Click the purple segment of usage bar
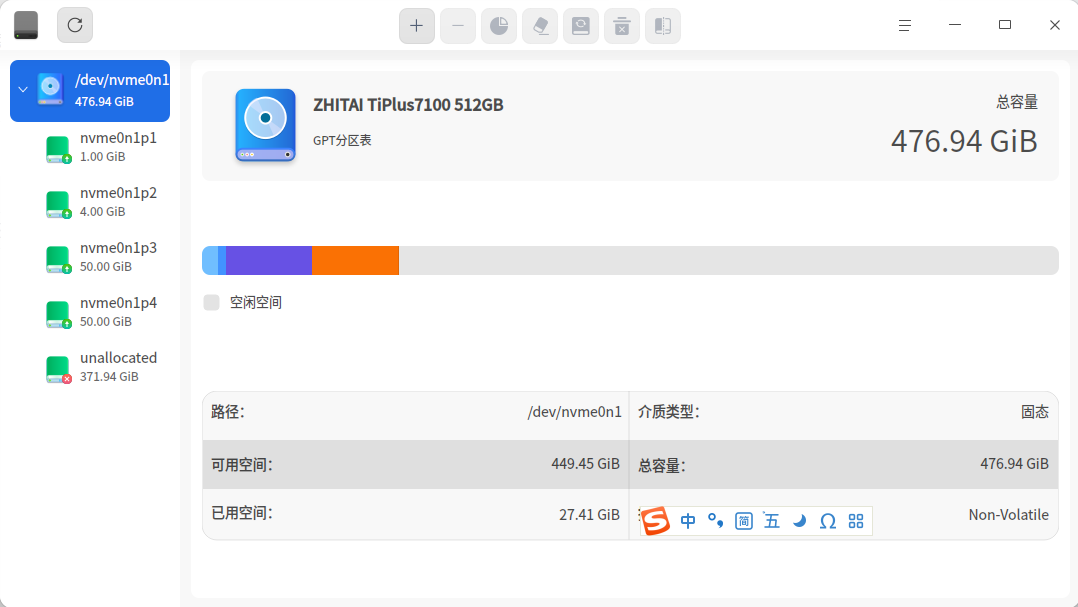This screenshot has height=607, width=1078. click(269, 261)
